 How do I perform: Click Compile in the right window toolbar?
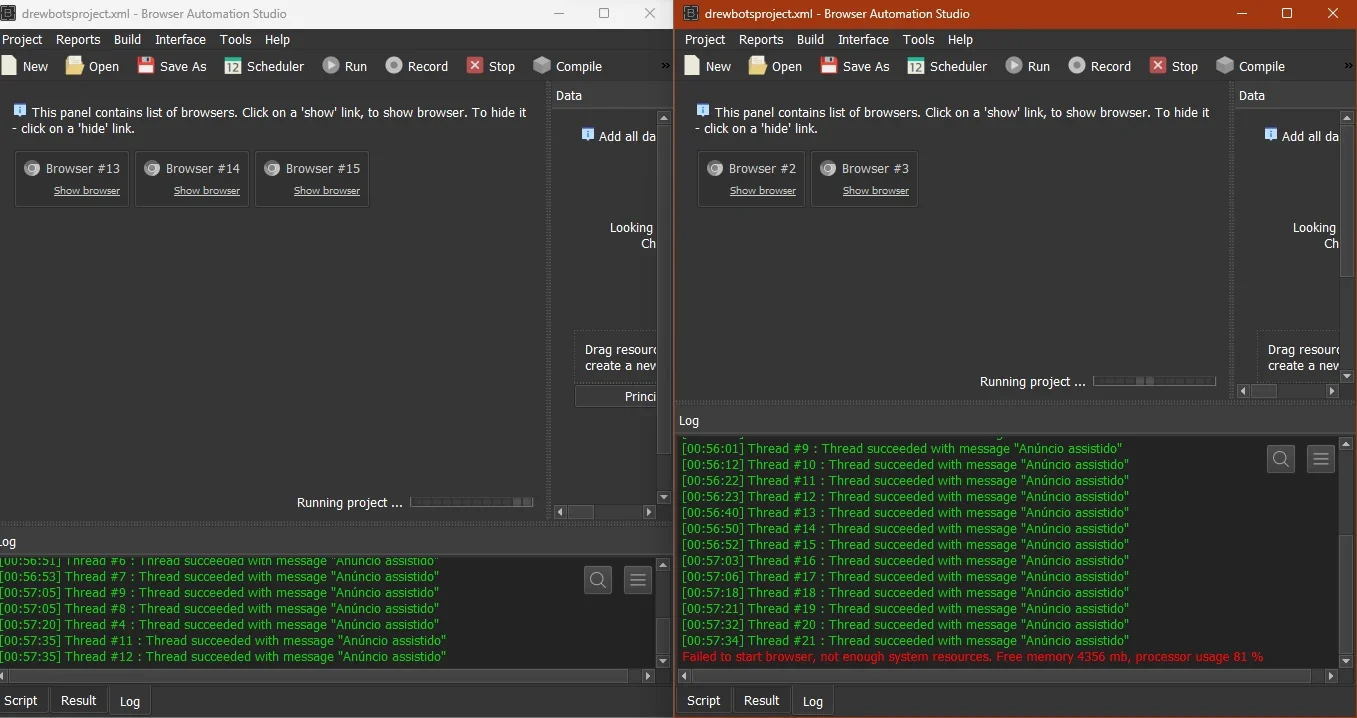[1250, 66]
